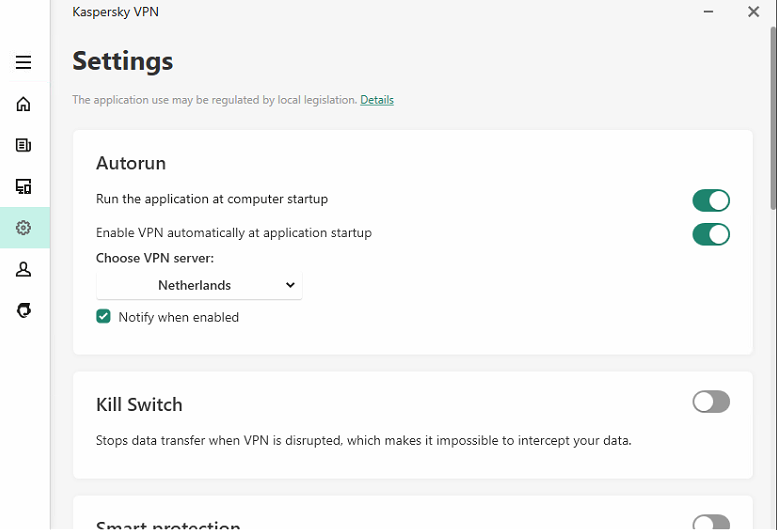Uncheck Notify when enabled checkbox
Image resolution: width=777 pixels, height=530 pixels.
[103, 317]
